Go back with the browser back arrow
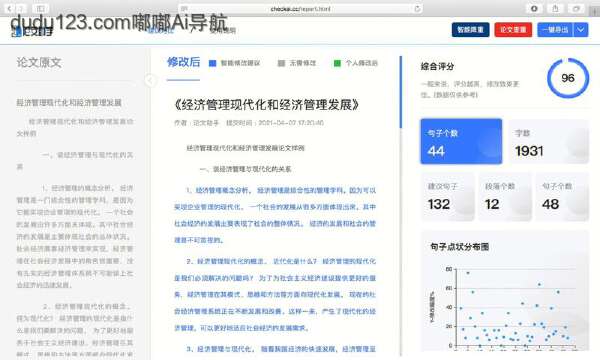Screen dimensions: 600x360 point(10,8)
